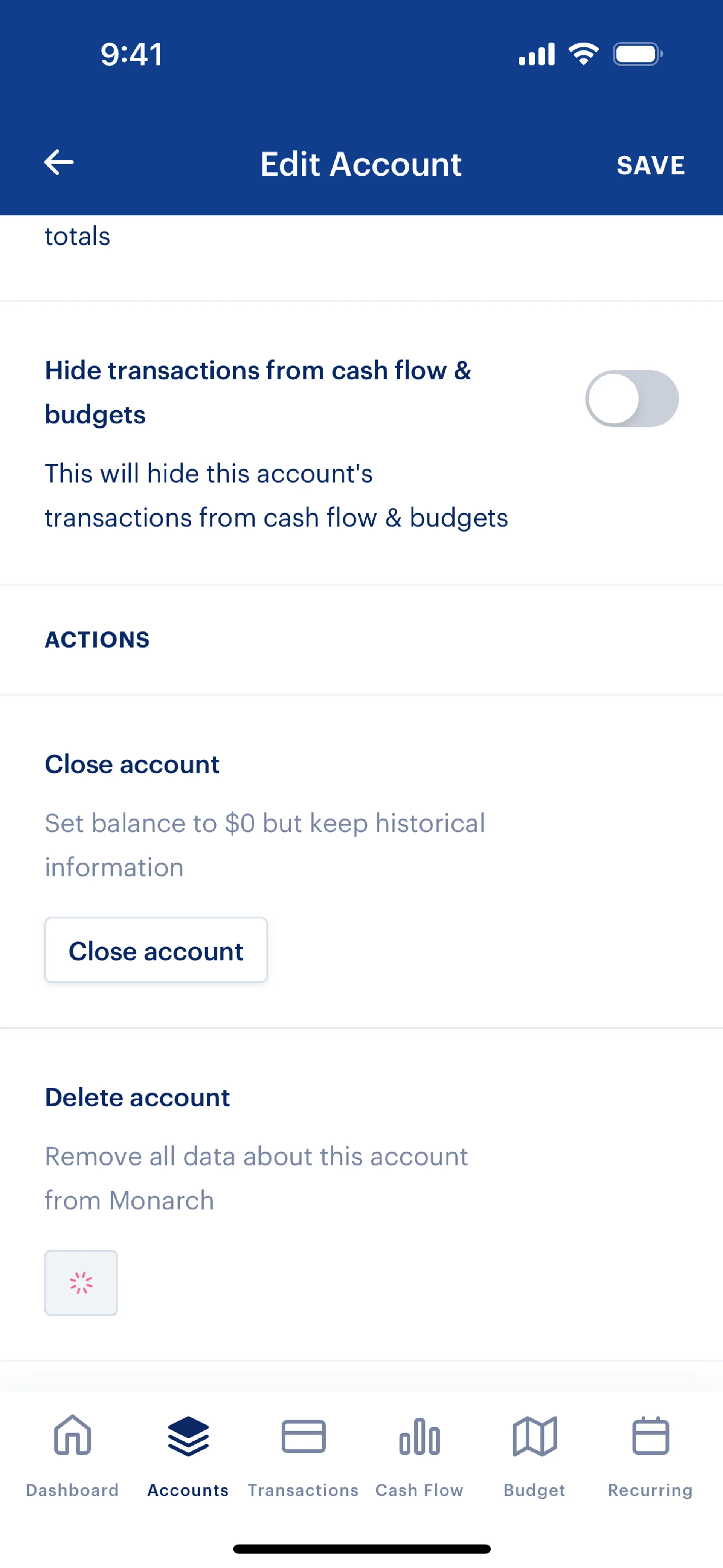Switch to the Dashboard tab label
Image resolution: width=723 pixels, height=1568 pixels.
click(72, 1490)
